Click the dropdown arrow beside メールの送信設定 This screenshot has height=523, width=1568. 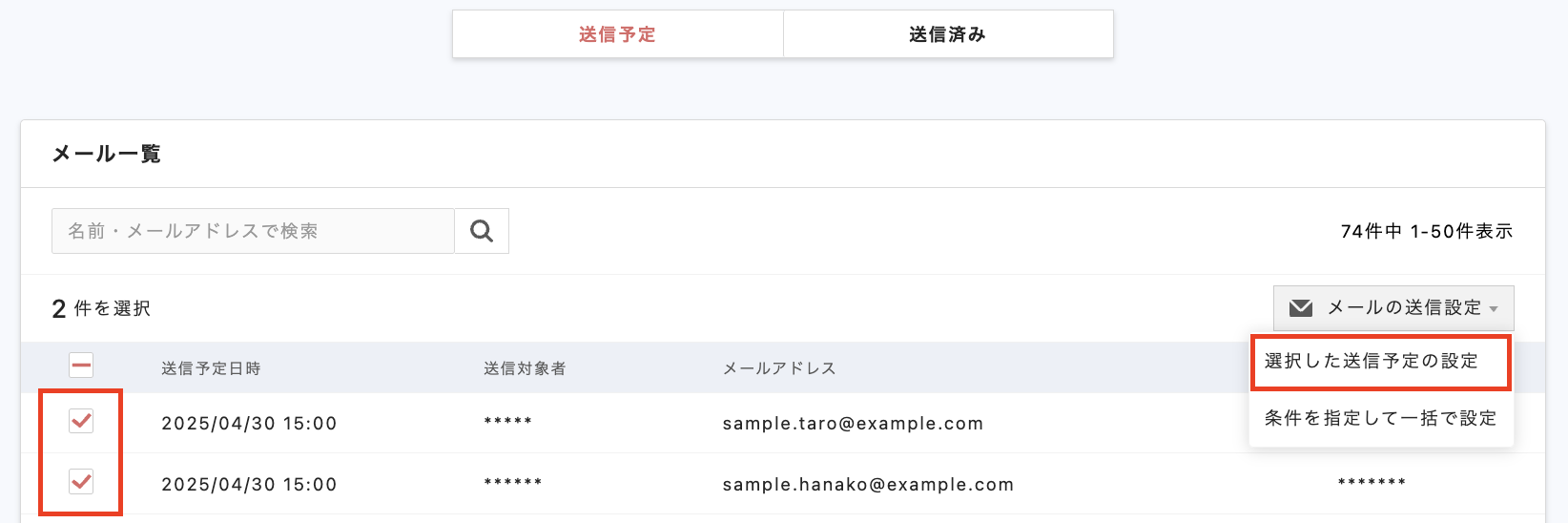pos(1494,309)
